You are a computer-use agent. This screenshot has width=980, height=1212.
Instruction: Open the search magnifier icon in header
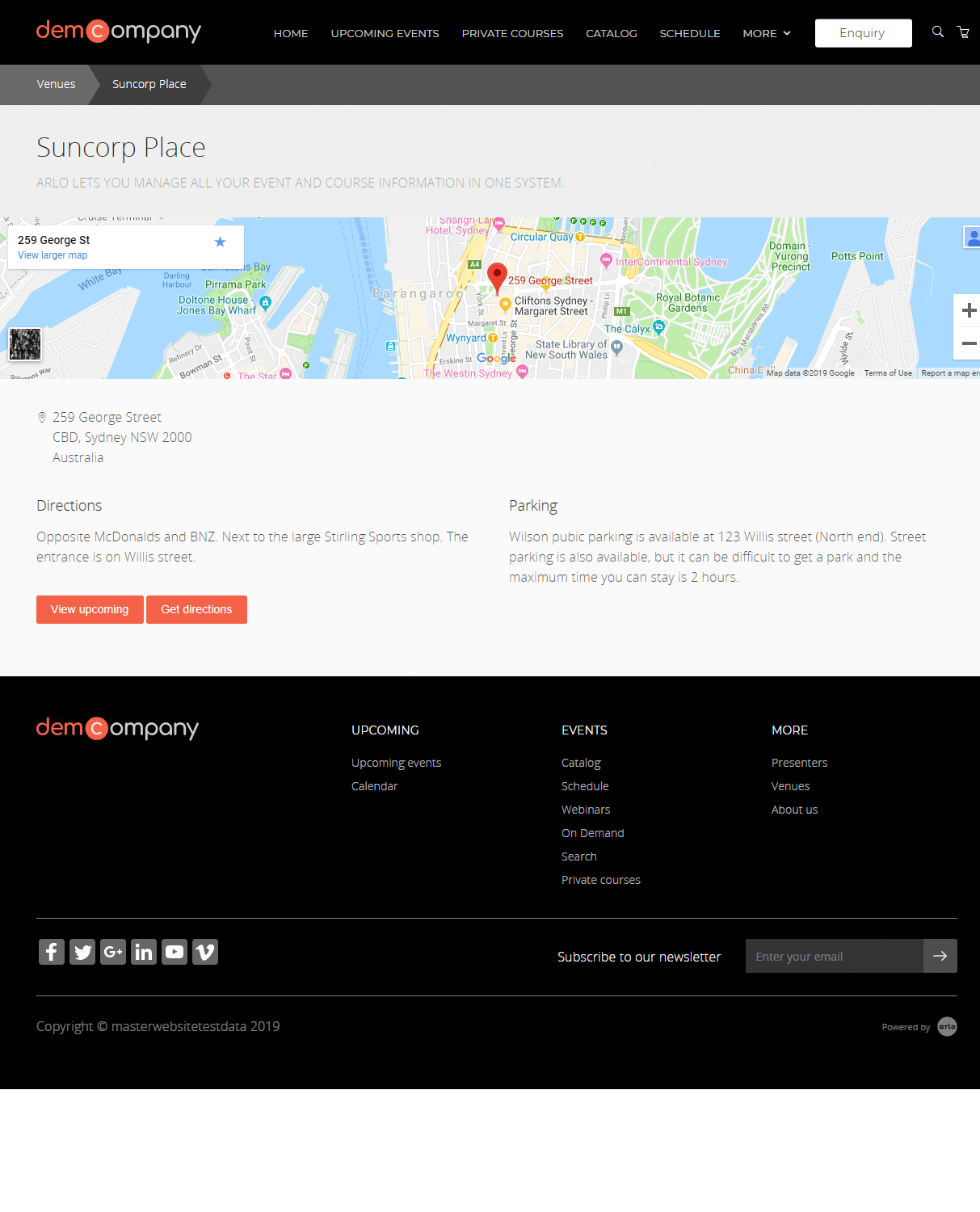click(x=937, y=32)
